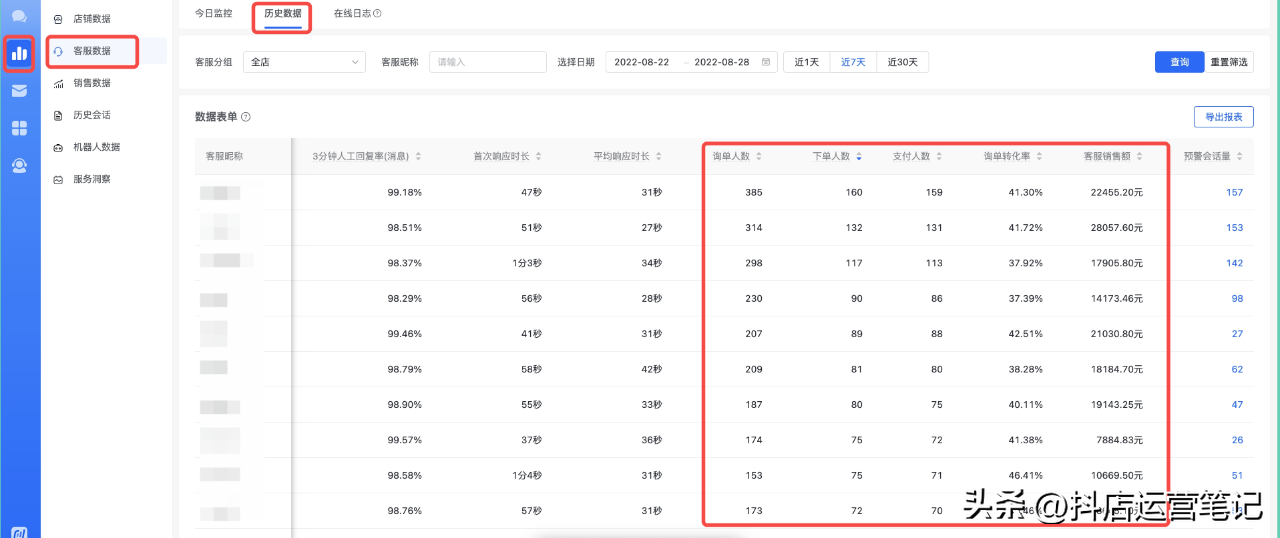Click the sales chart icon beside 销售数据
The height and width of the screenshot is (538, 1280).
tap(59, 83)
